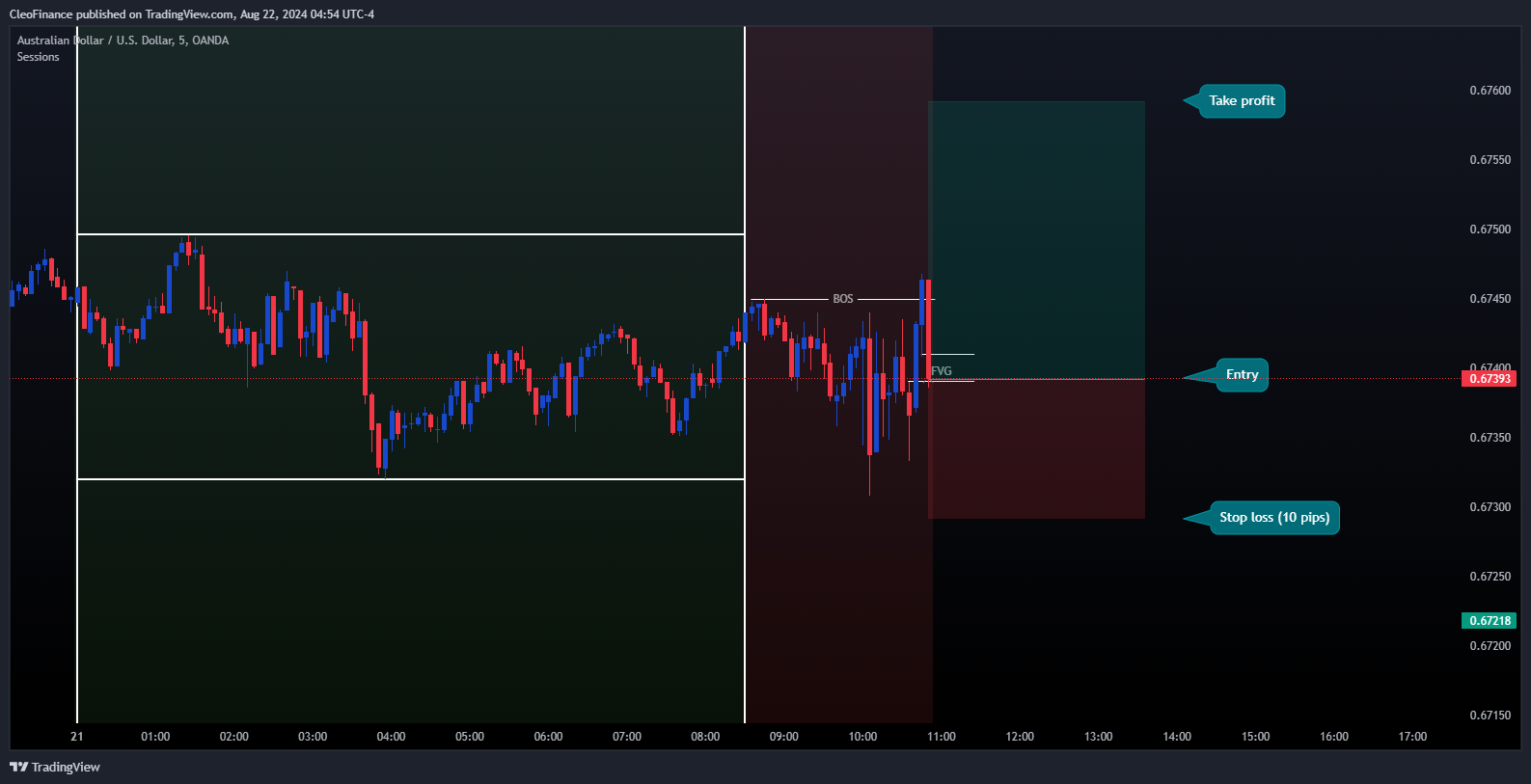1531x784 pixels.
Task: Click the 21 date label on time axis
Action: [77, 737]
